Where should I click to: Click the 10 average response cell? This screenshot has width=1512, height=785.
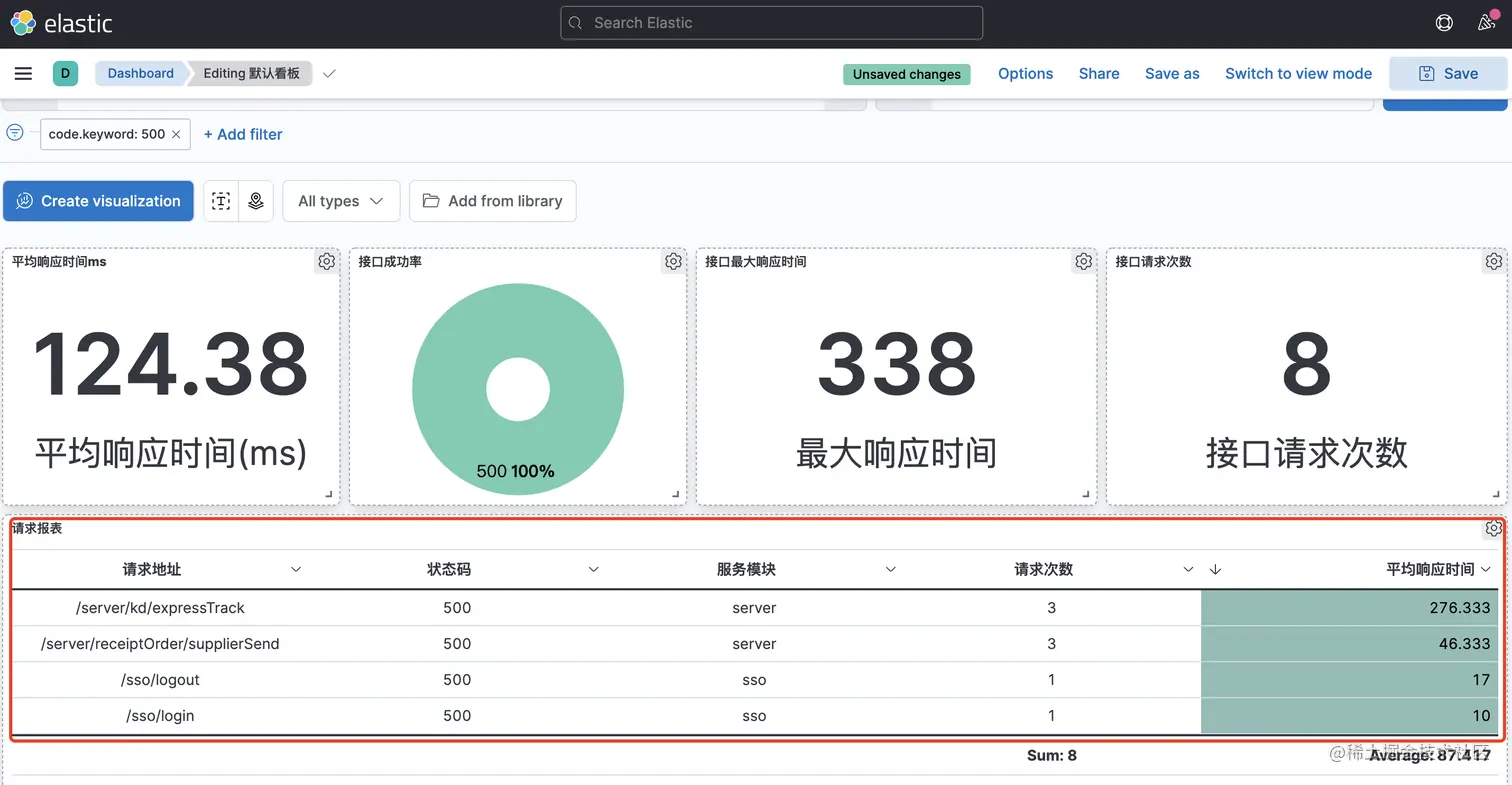(x=1349, y=716)
